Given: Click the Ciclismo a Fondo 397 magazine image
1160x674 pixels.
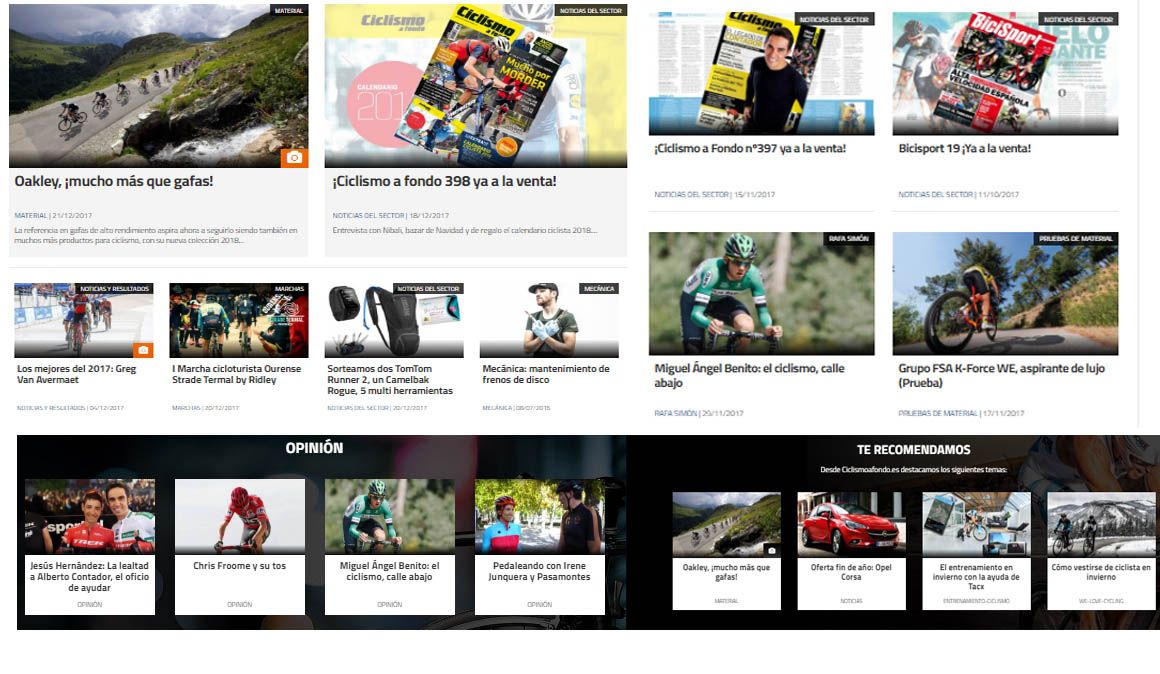Looking at the screenshot, I should (x=761, y=73).
